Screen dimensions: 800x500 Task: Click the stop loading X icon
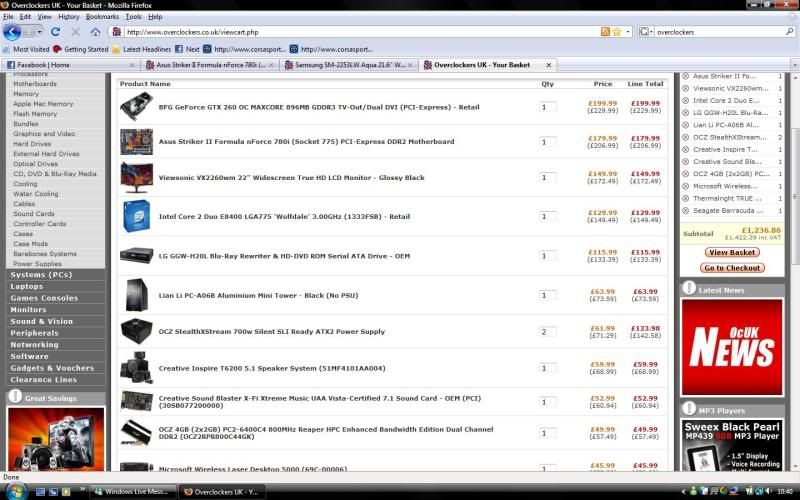[x=76, y=32]
